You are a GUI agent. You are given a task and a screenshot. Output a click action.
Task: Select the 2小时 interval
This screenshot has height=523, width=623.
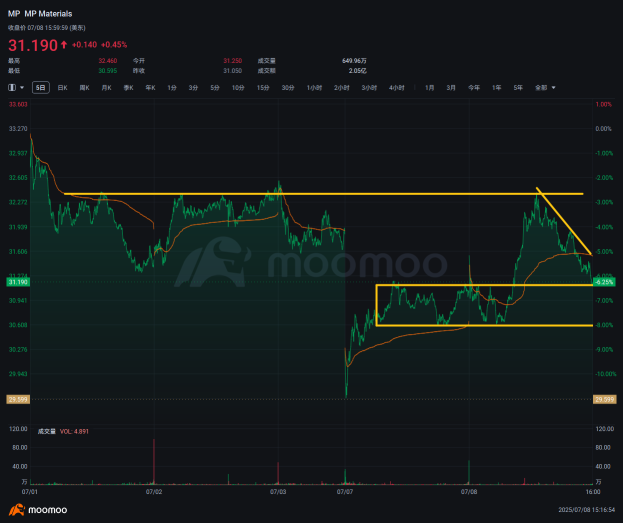point(341,87)
